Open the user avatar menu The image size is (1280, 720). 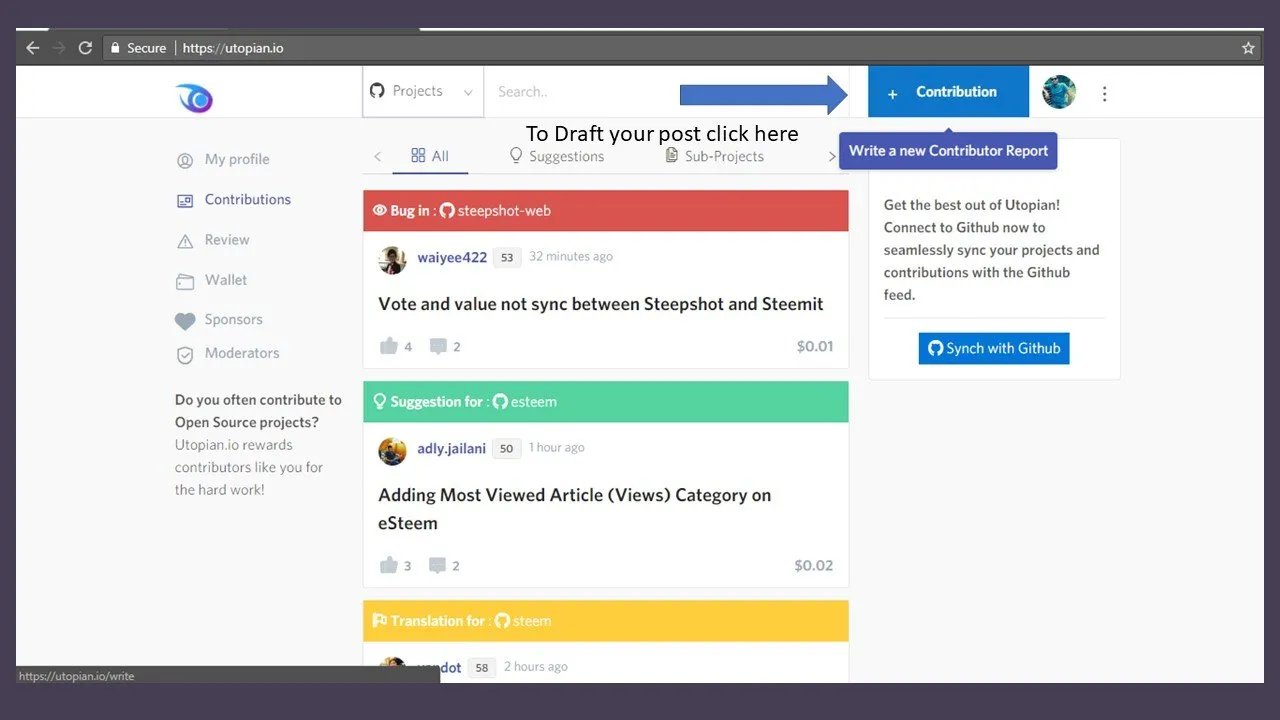[1059, 92]
